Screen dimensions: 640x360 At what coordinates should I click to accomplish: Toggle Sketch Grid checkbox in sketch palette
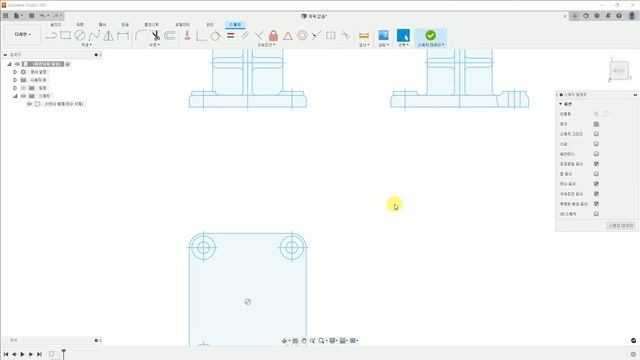tap(596, 134)
